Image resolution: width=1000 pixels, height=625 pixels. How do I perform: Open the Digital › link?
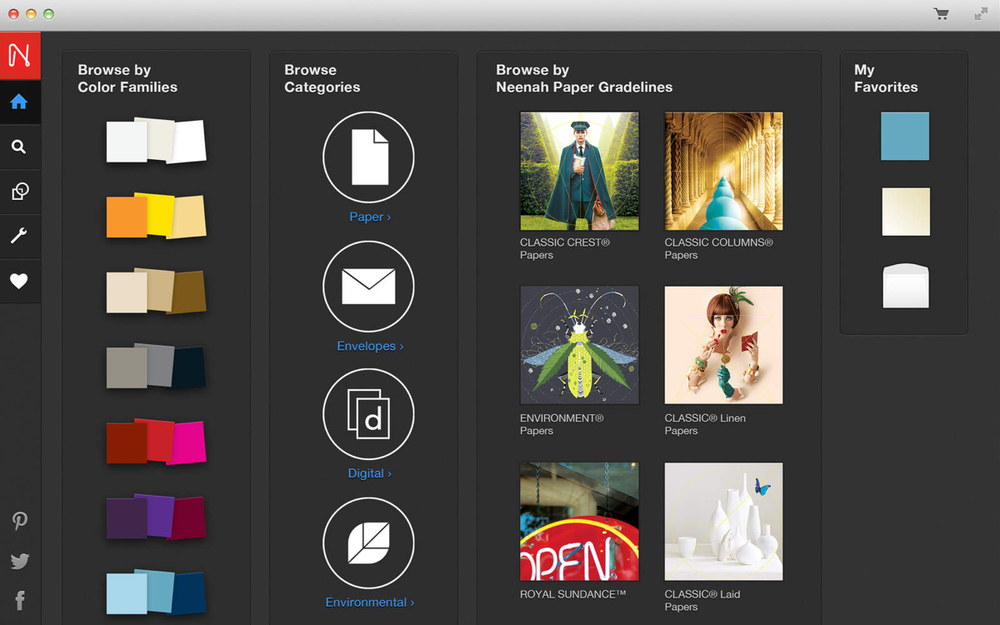pyautogui.click(x=369, y=473)
